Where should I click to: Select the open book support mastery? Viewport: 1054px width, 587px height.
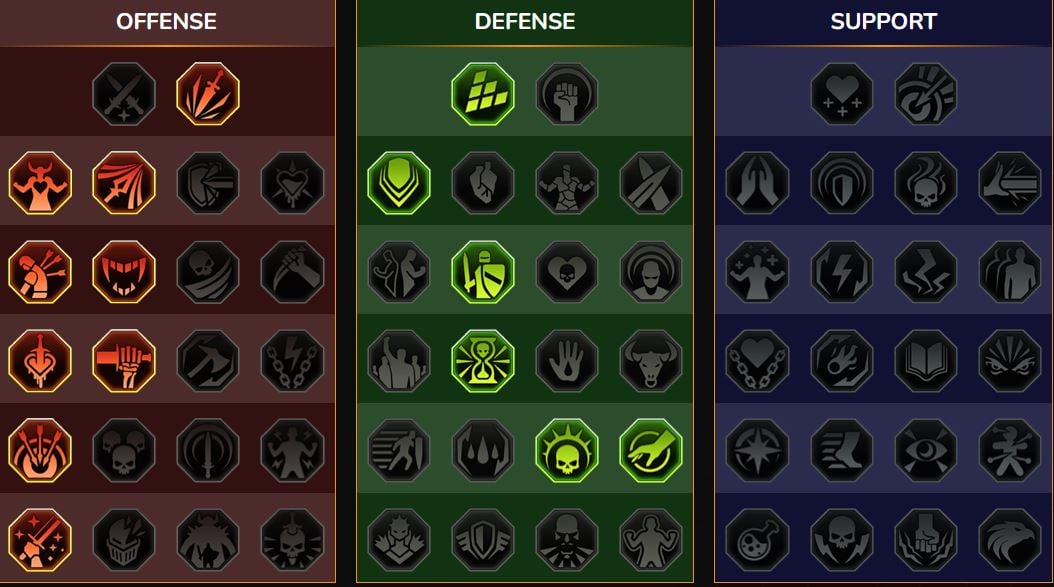[926, 361]
